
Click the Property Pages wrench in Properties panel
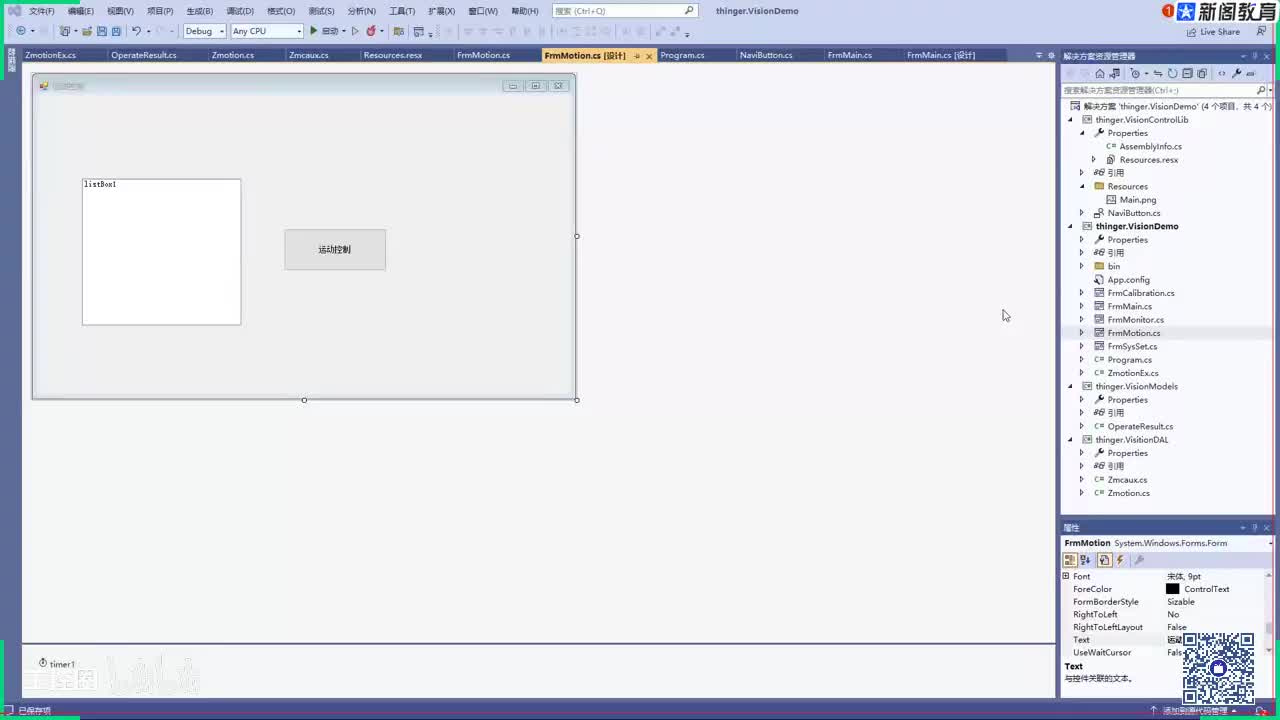tap(1138, 560)
